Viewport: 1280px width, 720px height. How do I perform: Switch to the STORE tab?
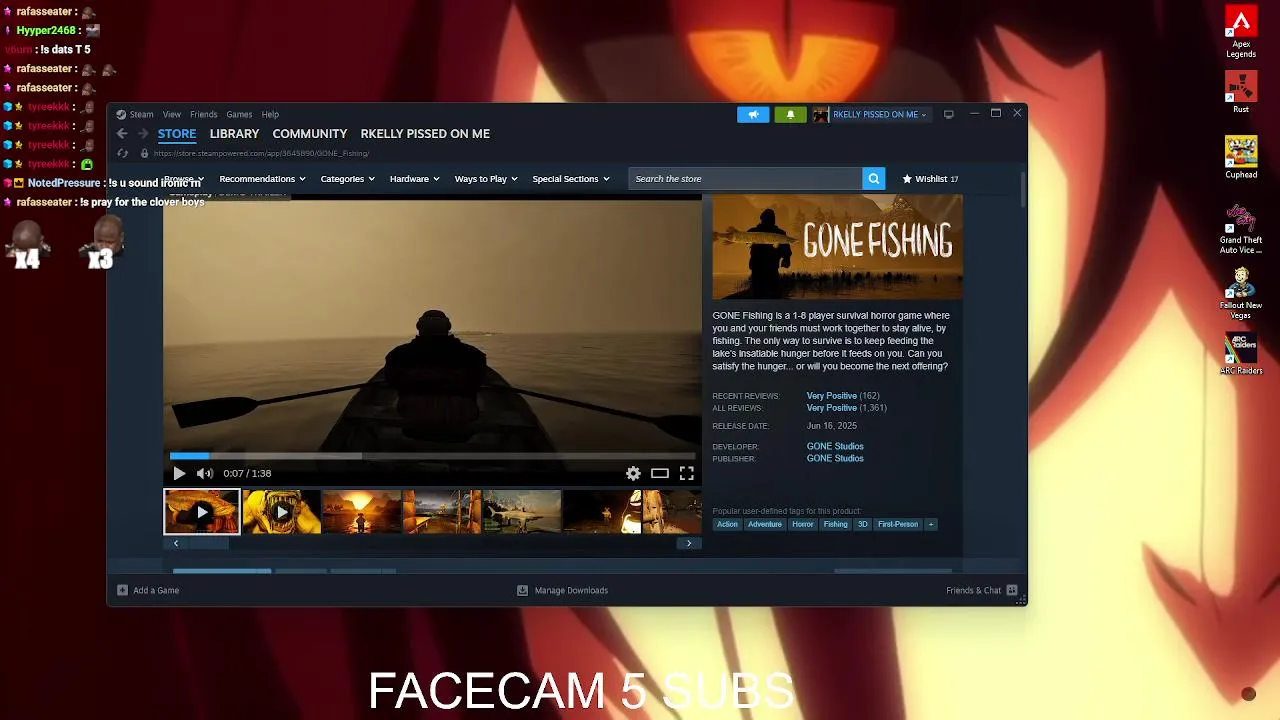tap(177, 133)
